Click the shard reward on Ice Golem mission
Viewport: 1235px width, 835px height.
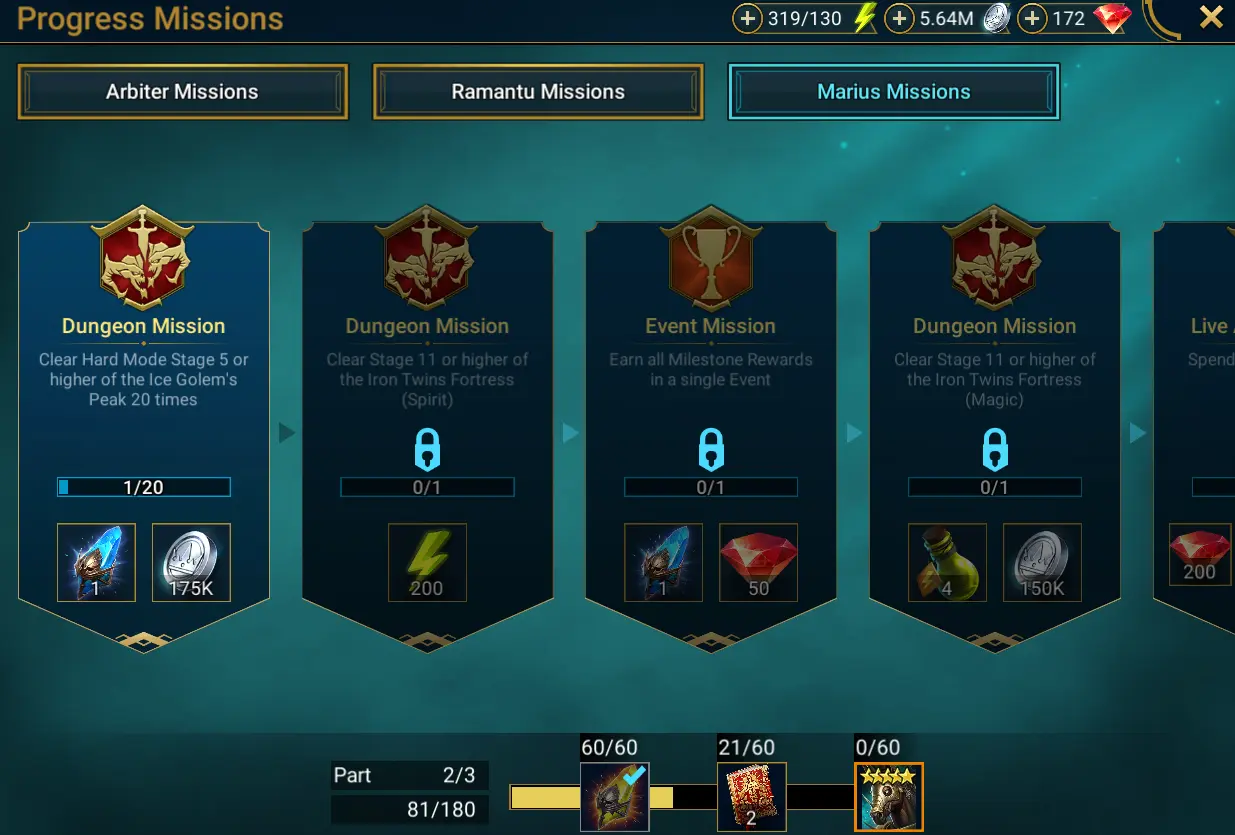96,562
